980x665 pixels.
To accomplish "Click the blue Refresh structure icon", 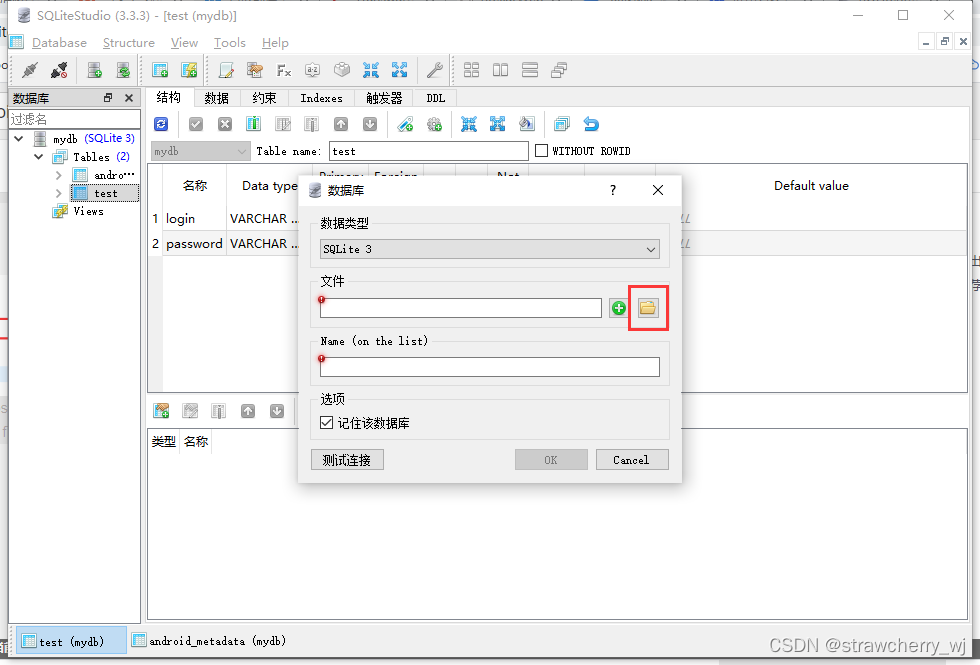I will 161,124.
